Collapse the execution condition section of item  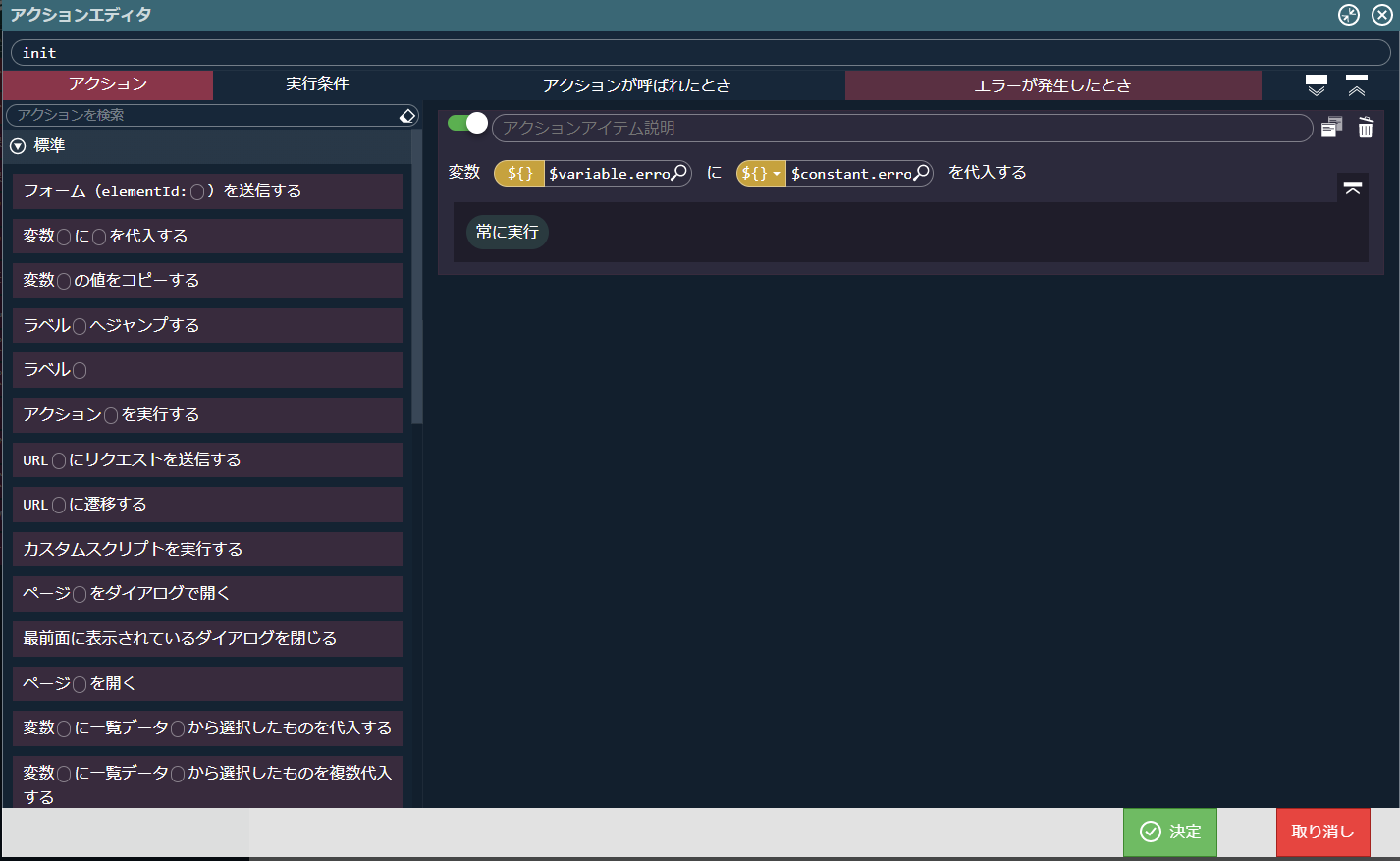[1353, 188]
